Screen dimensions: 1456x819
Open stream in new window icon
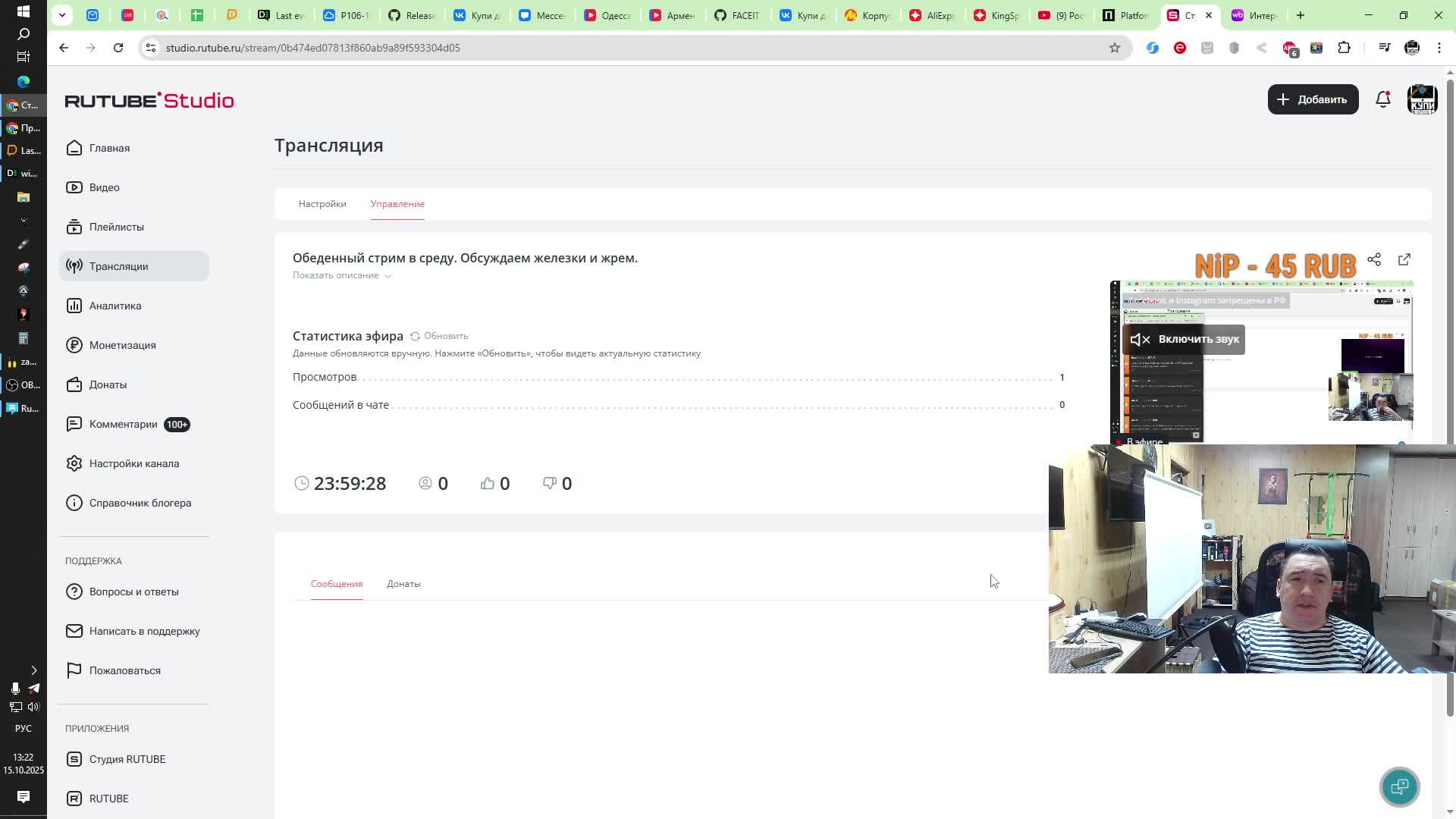click(x=1404, y=259)
